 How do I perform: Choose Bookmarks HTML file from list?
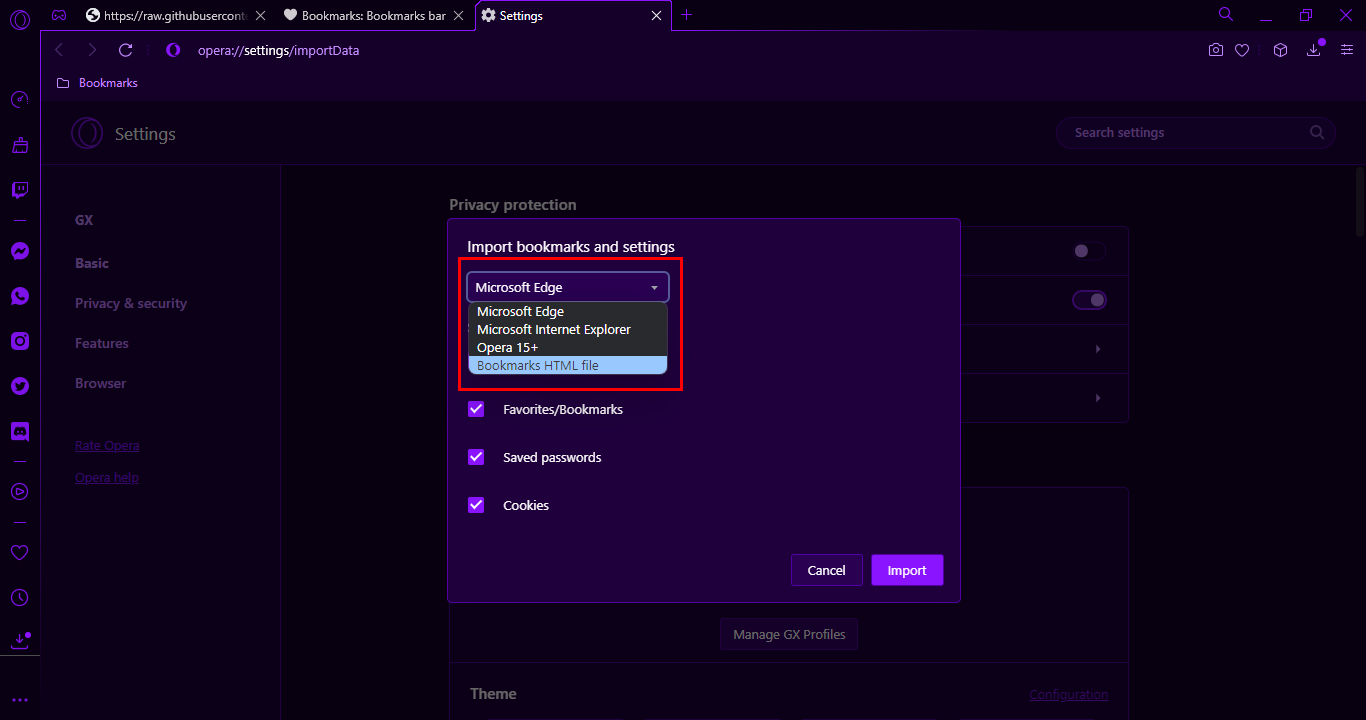tap(568, 366)
